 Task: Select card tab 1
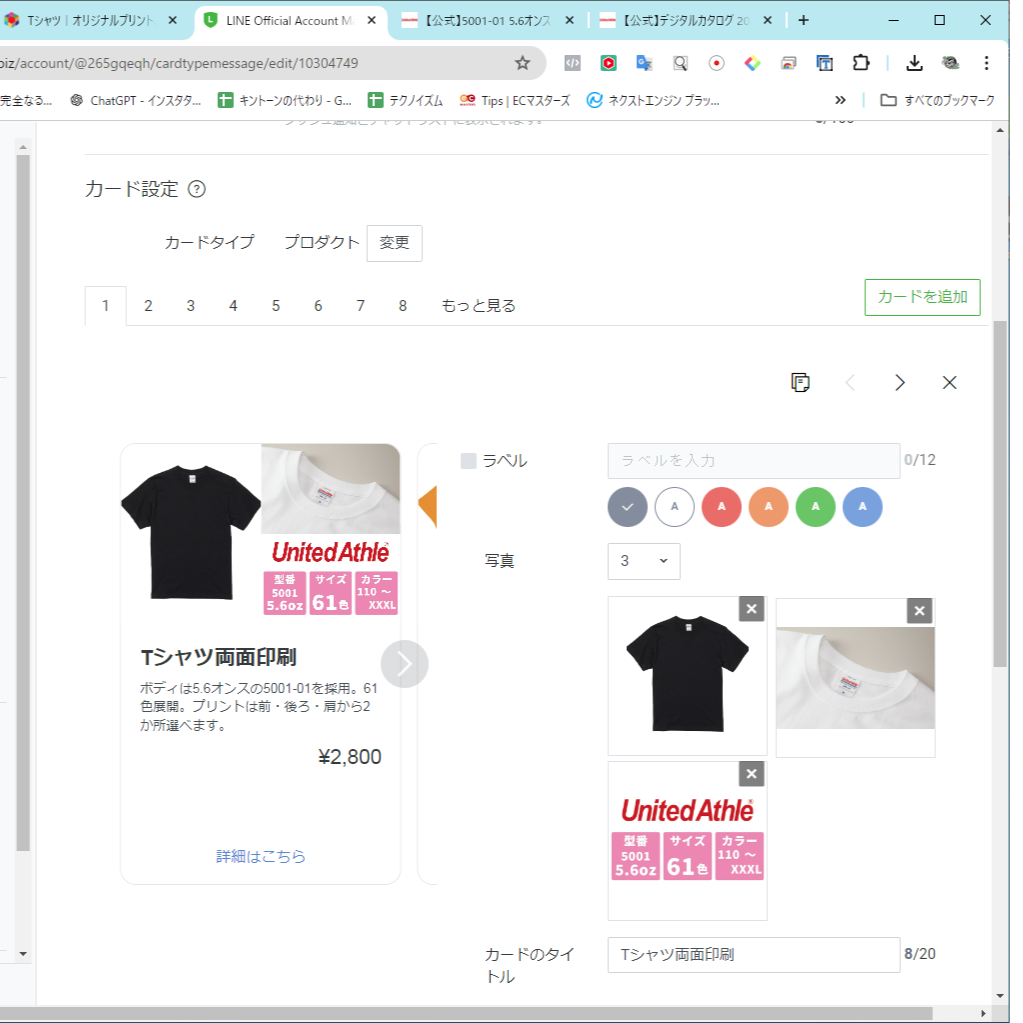pyautogui.click(x=106, y=305)
